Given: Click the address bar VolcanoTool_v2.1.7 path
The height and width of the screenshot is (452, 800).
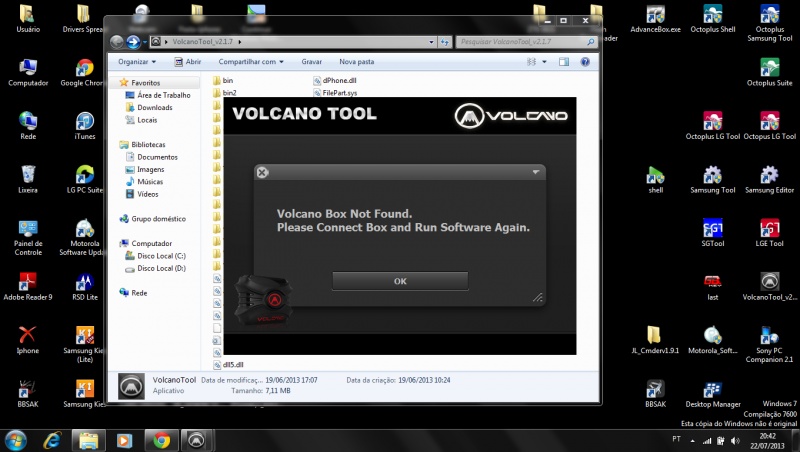Looking at the screenshot, I should [x=203, y=42].
